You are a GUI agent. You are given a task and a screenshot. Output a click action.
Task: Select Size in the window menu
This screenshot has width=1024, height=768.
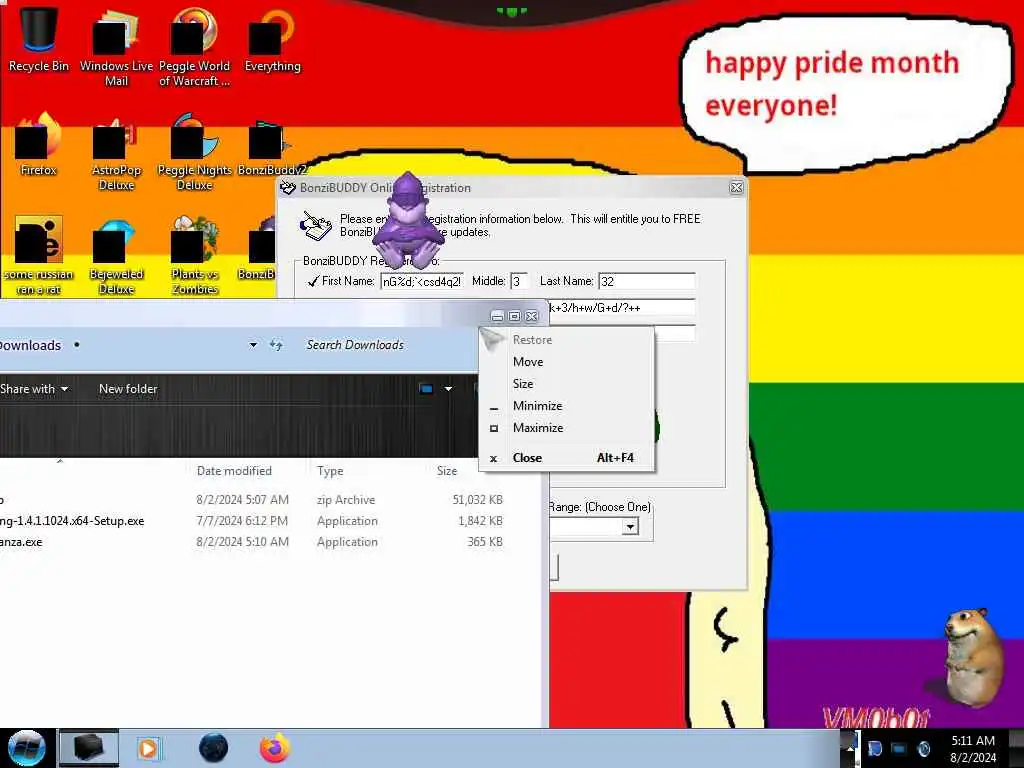567,384
